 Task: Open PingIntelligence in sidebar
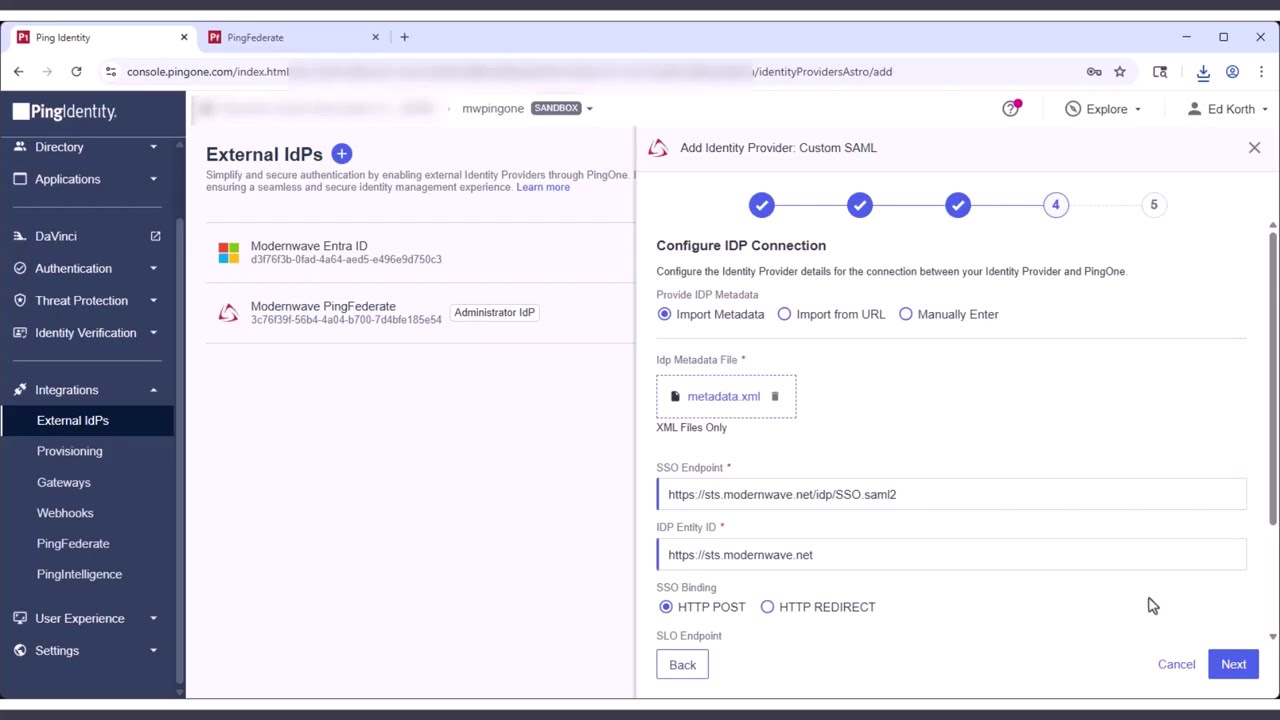point(79,574)
